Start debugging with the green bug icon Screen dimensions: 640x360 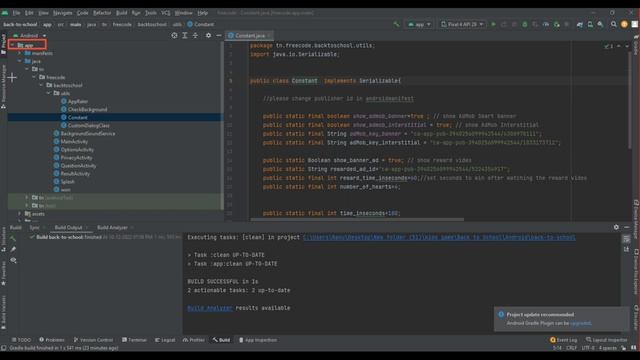click(x=525, y=24)
